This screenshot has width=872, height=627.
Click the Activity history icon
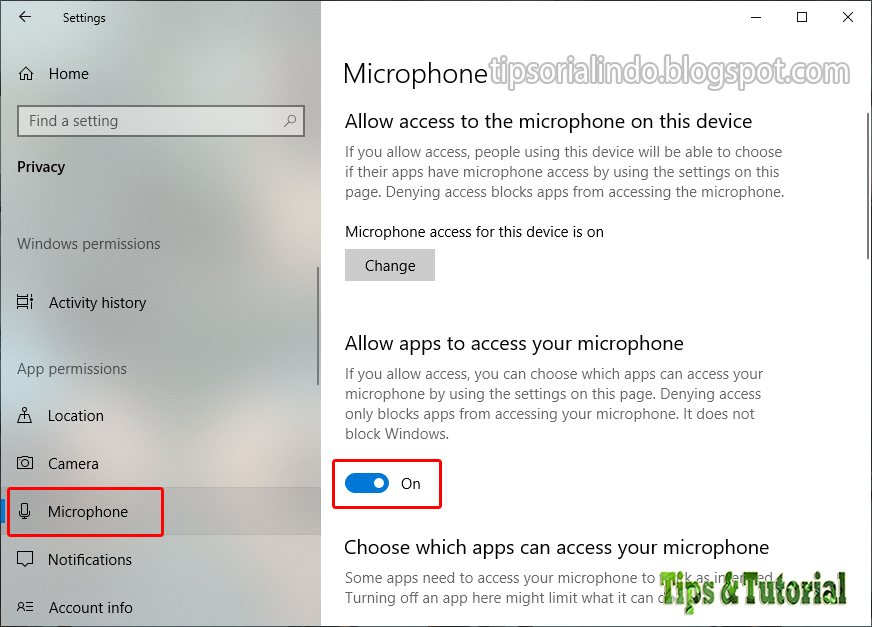click(x=25, y=302)
